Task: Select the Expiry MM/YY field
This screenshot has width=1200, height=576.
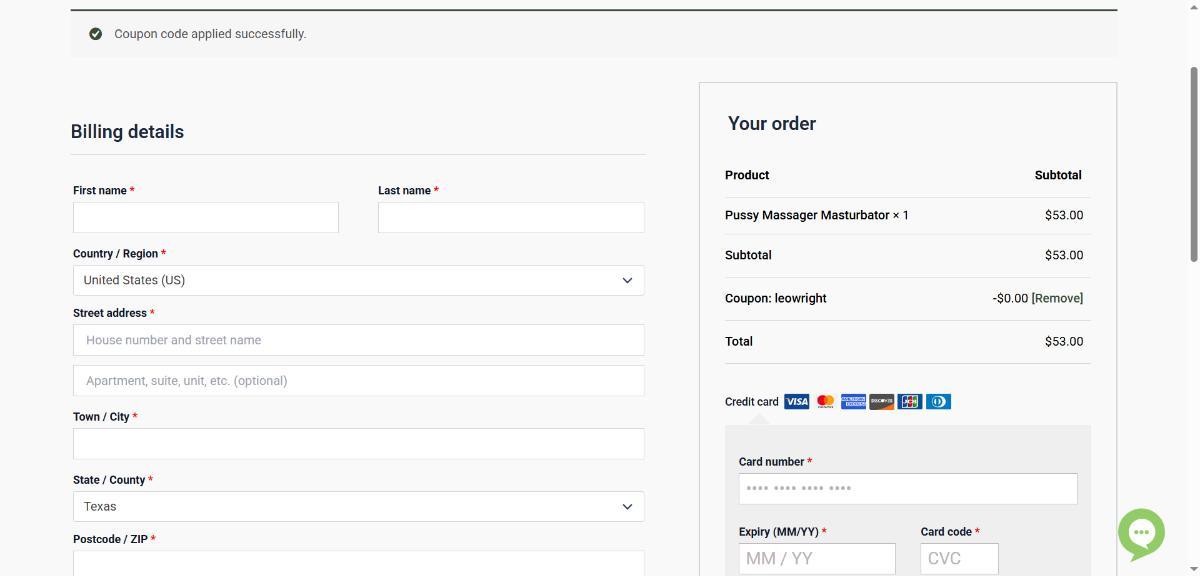Action: tap(816, 558)
